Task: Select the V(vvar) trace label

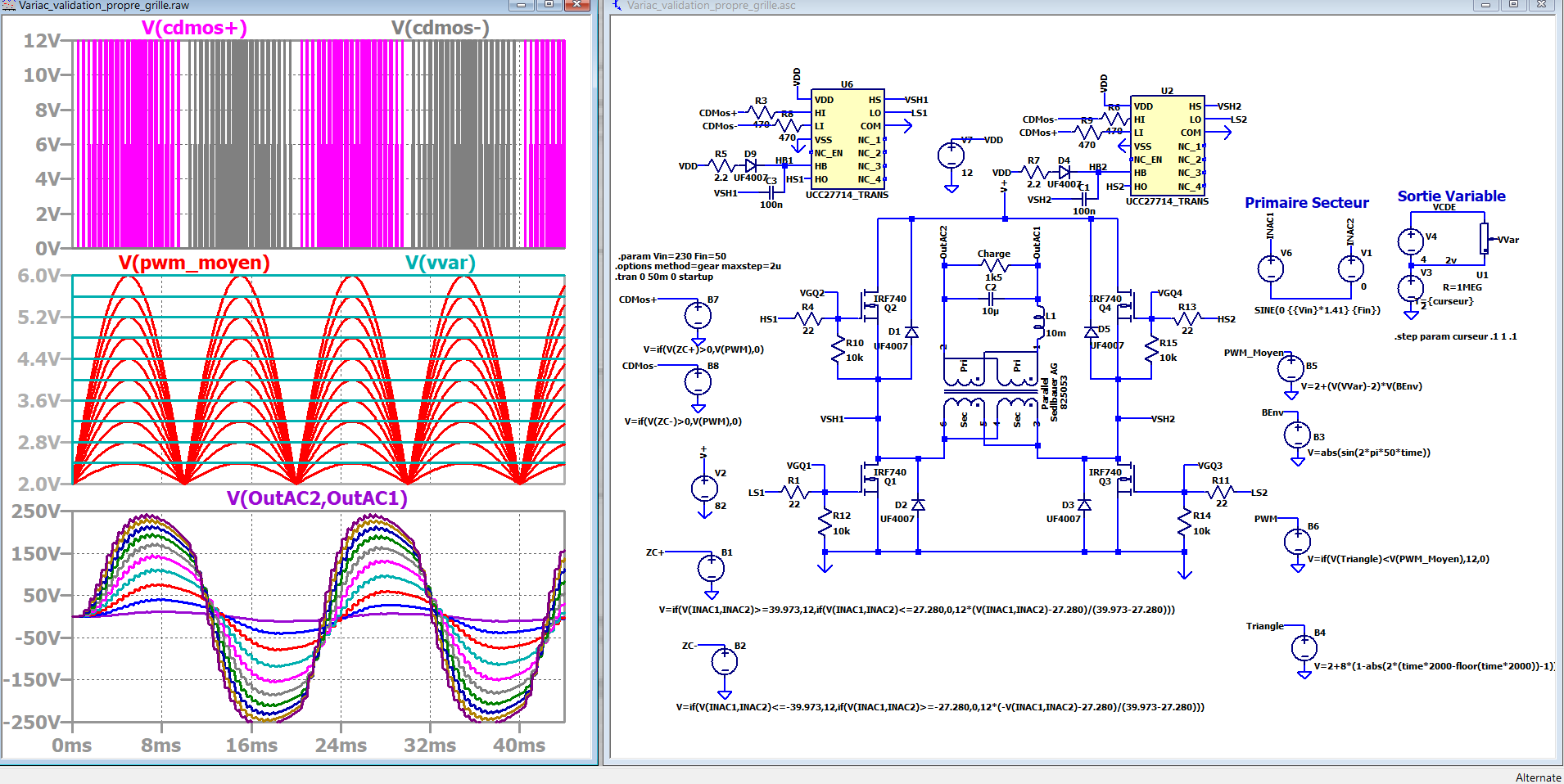Action: point(441,263)
